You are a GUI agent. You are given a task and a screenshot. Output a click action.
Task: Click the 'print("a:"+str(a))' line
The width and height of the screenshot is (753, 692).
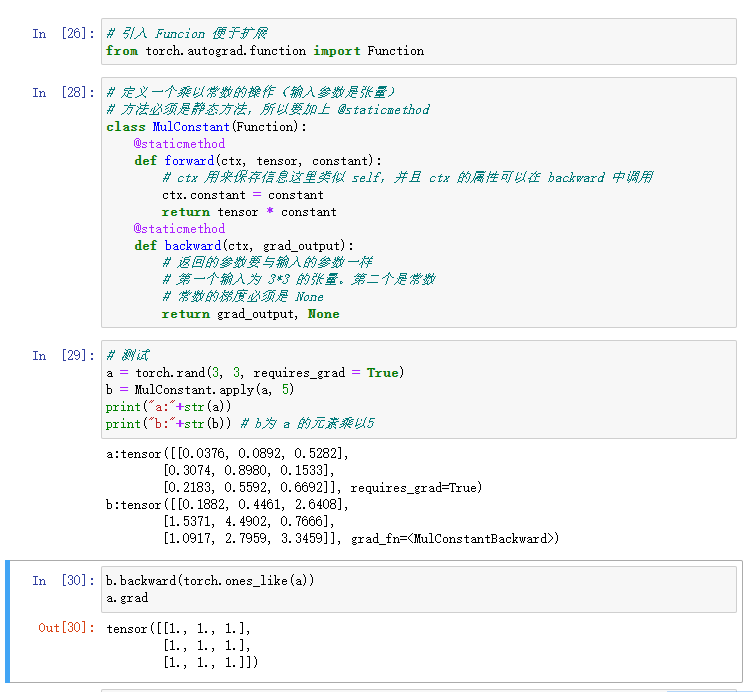[x=169, y=407]
